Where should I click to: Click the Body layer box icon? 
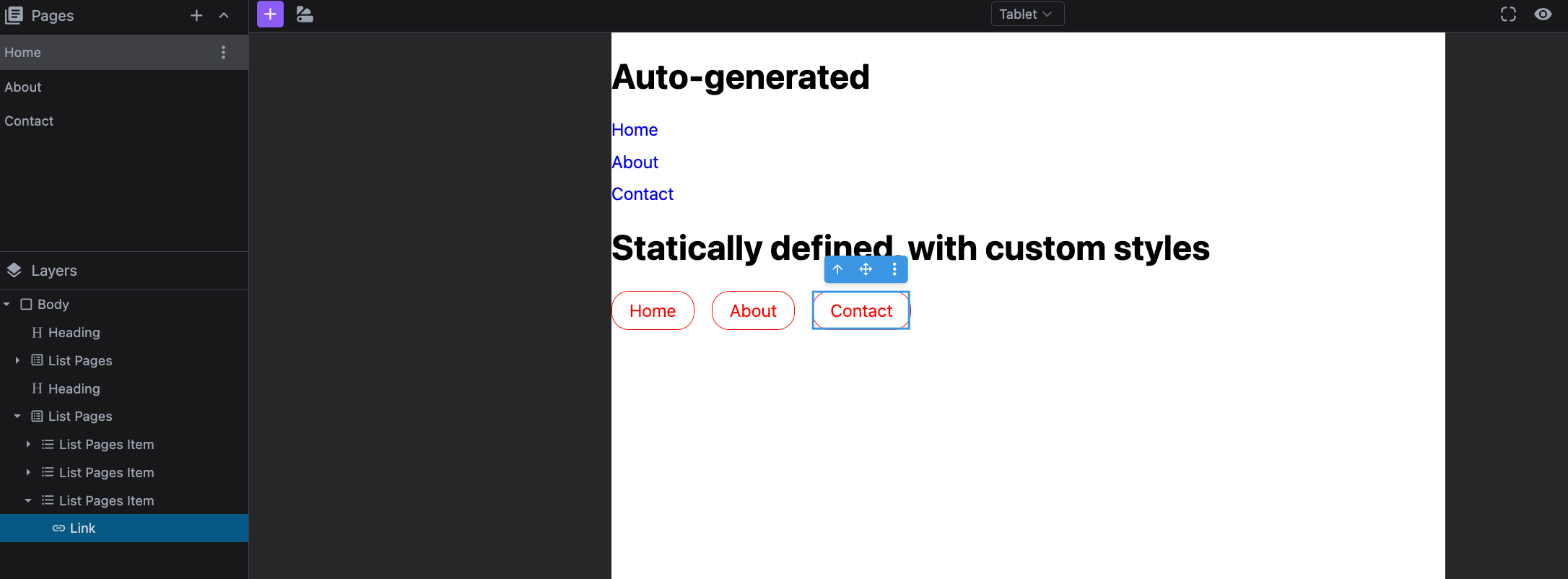coord(26,304)
